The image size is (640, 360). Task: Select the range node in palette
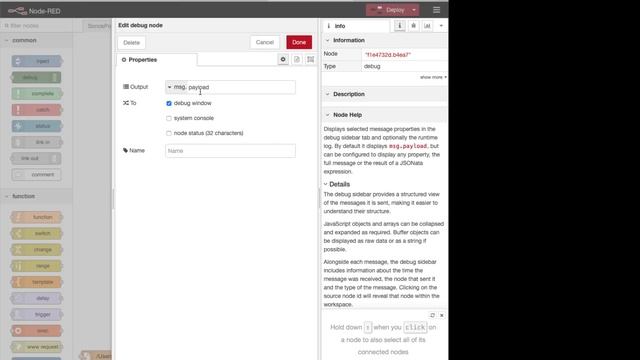tap(37, 266)
